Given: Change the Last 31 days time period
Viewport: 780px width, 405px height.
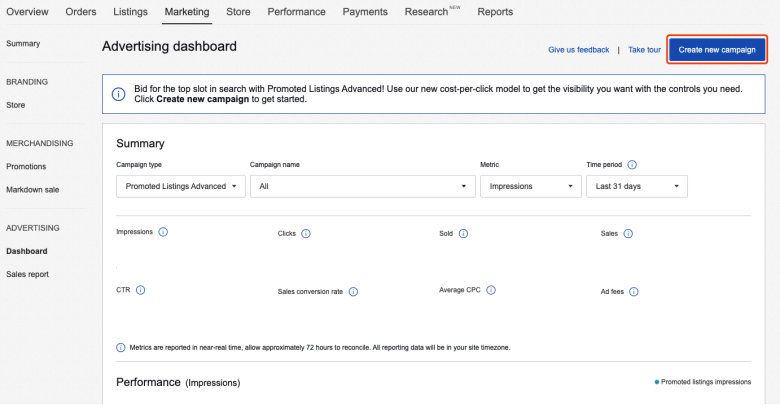Looking at the screenshot, I should tap(637, 186).
